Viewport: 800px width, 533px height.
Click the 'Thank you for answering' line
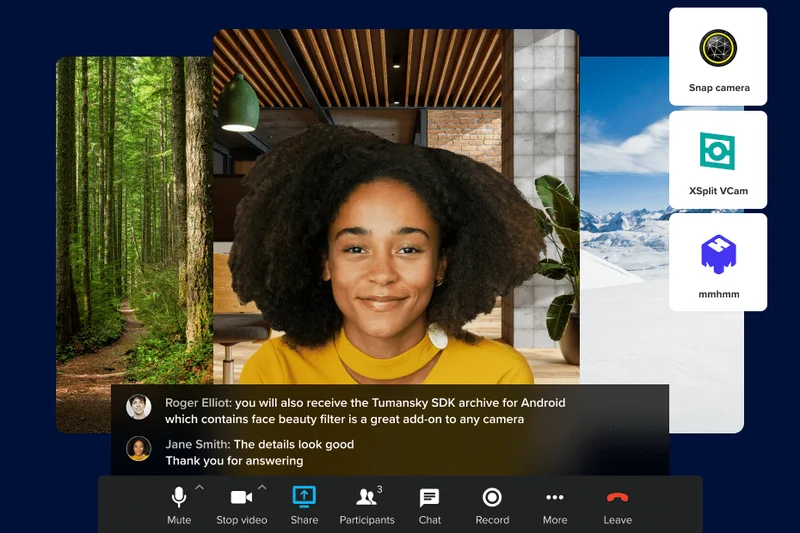[x=234, y=461]
